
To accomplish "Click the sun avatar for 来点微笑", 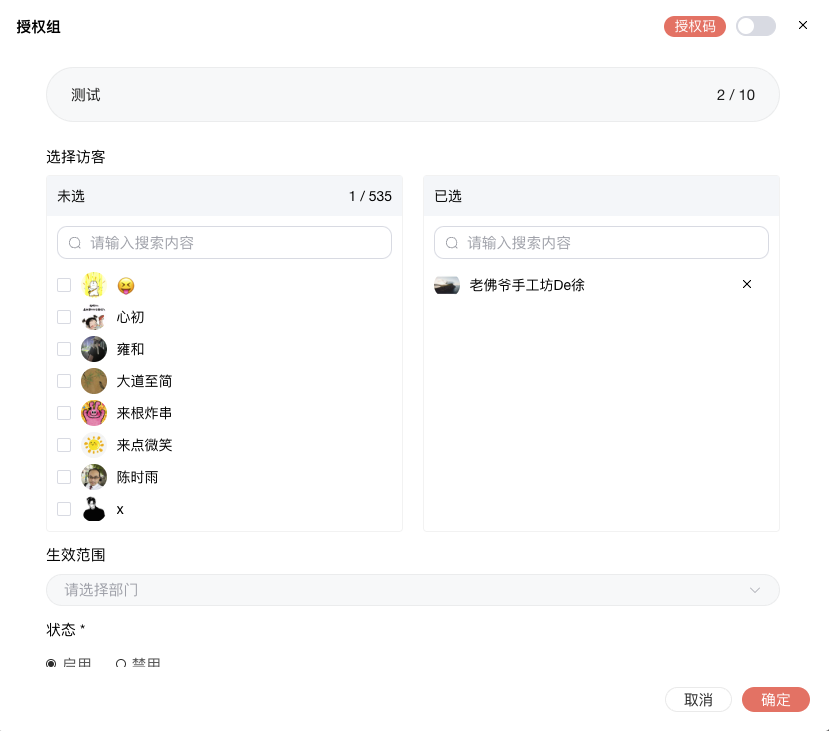I will 94,445.
